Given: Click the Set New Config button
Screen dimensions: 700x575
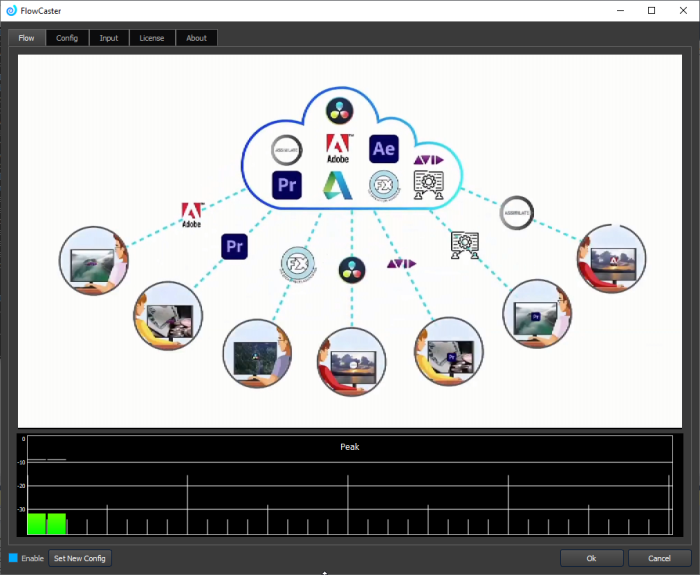Looking at the screenshot, I should click(79, 558).
